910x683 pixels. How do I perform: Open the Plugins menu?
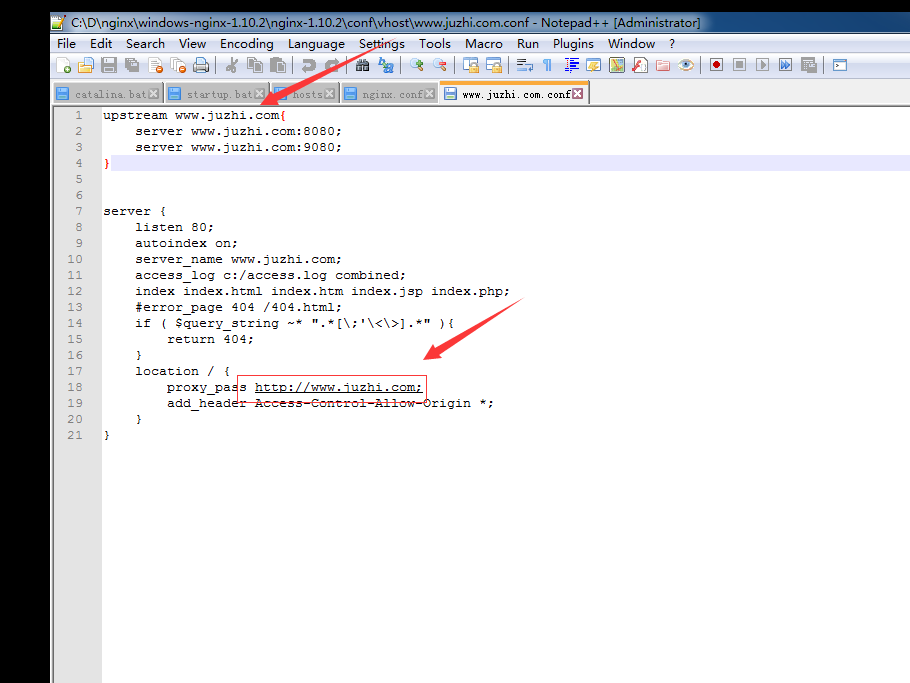[573, 44]
